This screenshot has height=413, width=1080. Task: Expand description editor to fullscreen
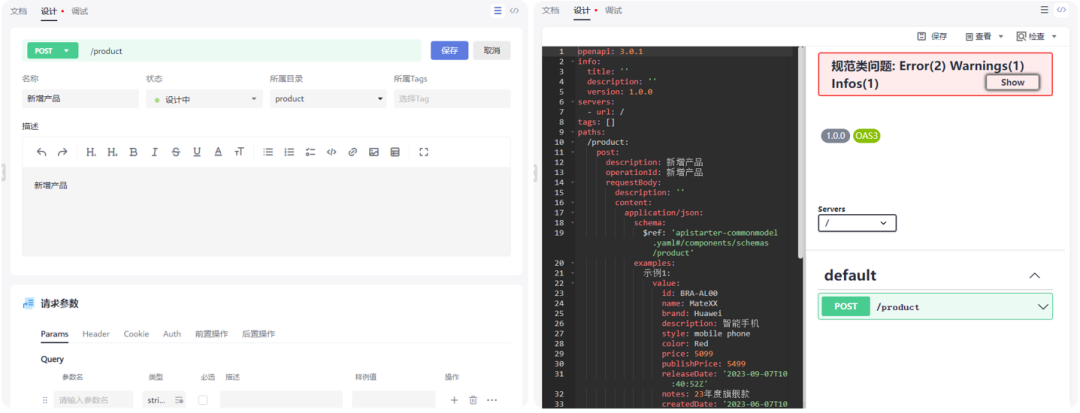click(x=424, y=152)
